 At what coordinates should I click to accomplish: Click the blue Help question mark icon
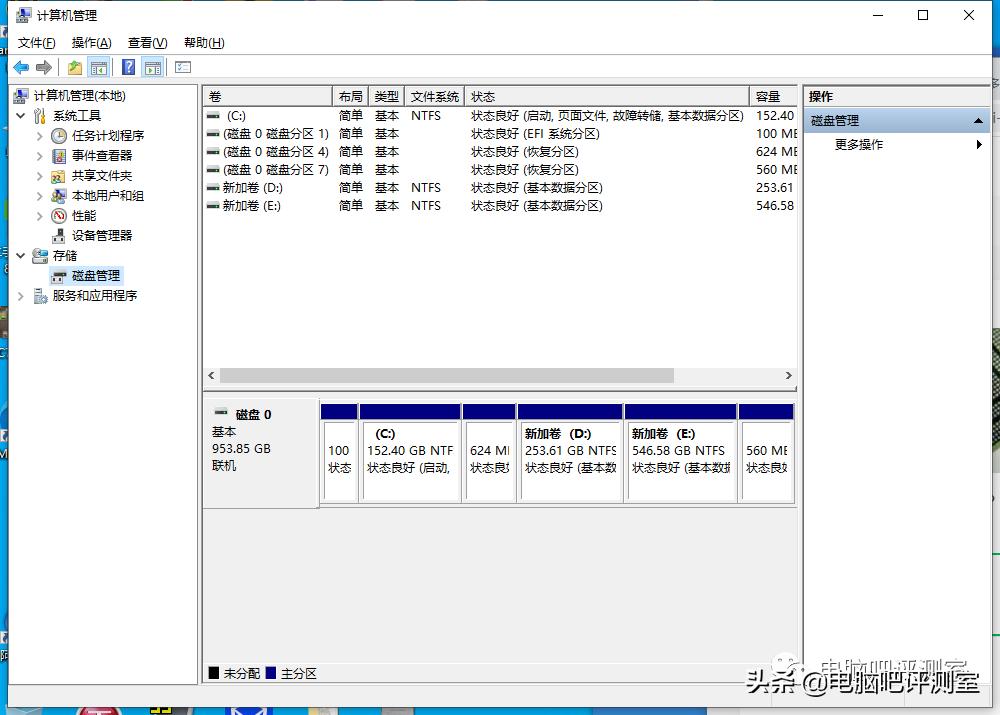coord(128,67)
